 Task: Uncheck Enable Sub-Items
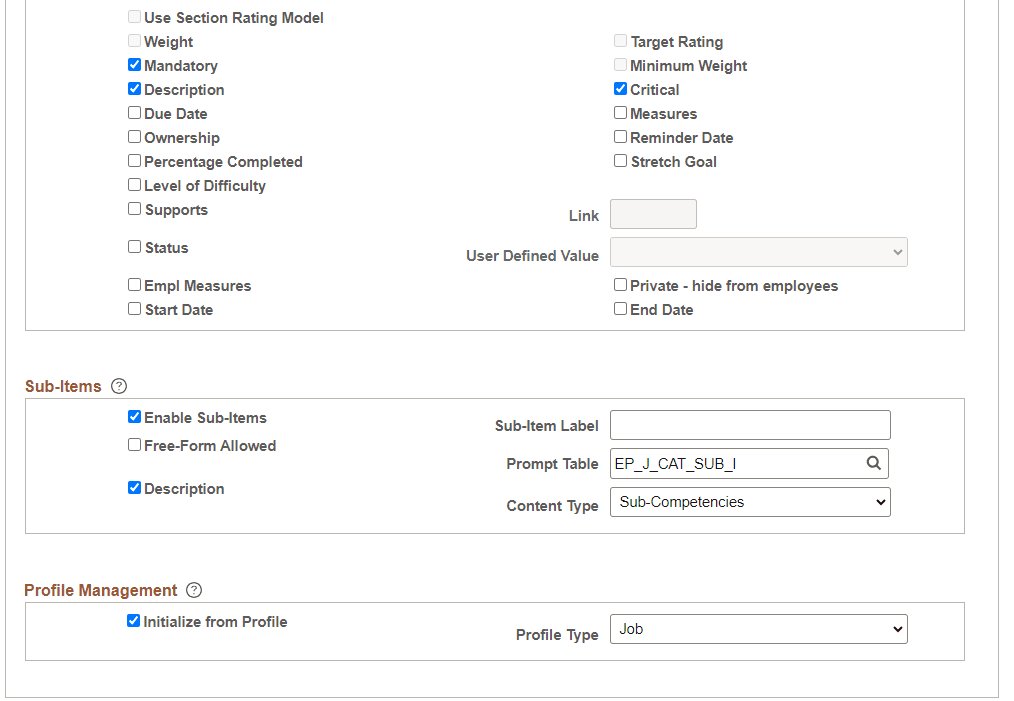point(134,416)
